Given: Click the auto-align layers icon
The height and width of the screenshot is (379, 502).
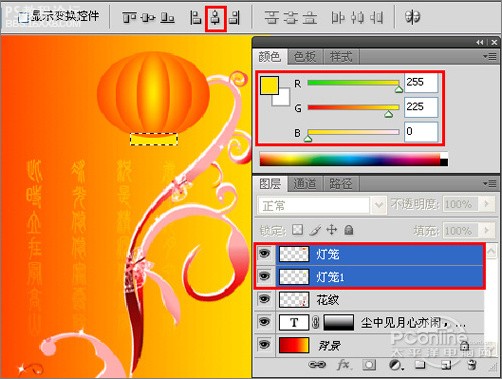Looking at the screenshot, I should pyautogui.click(x=412, y=17).
